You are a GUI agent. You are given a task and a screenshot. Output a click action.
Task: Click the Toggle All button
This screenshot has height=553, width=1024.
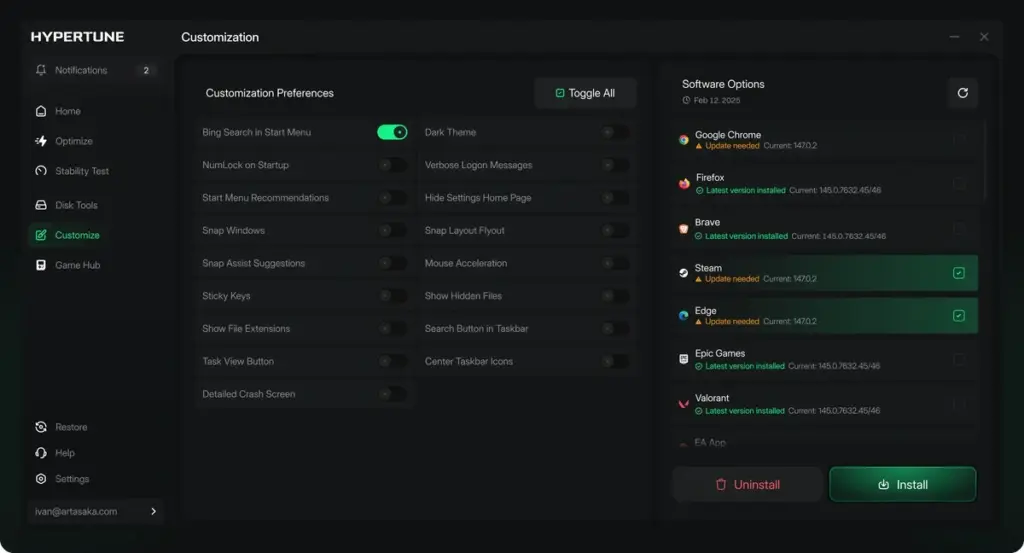(x=585, y=93)
